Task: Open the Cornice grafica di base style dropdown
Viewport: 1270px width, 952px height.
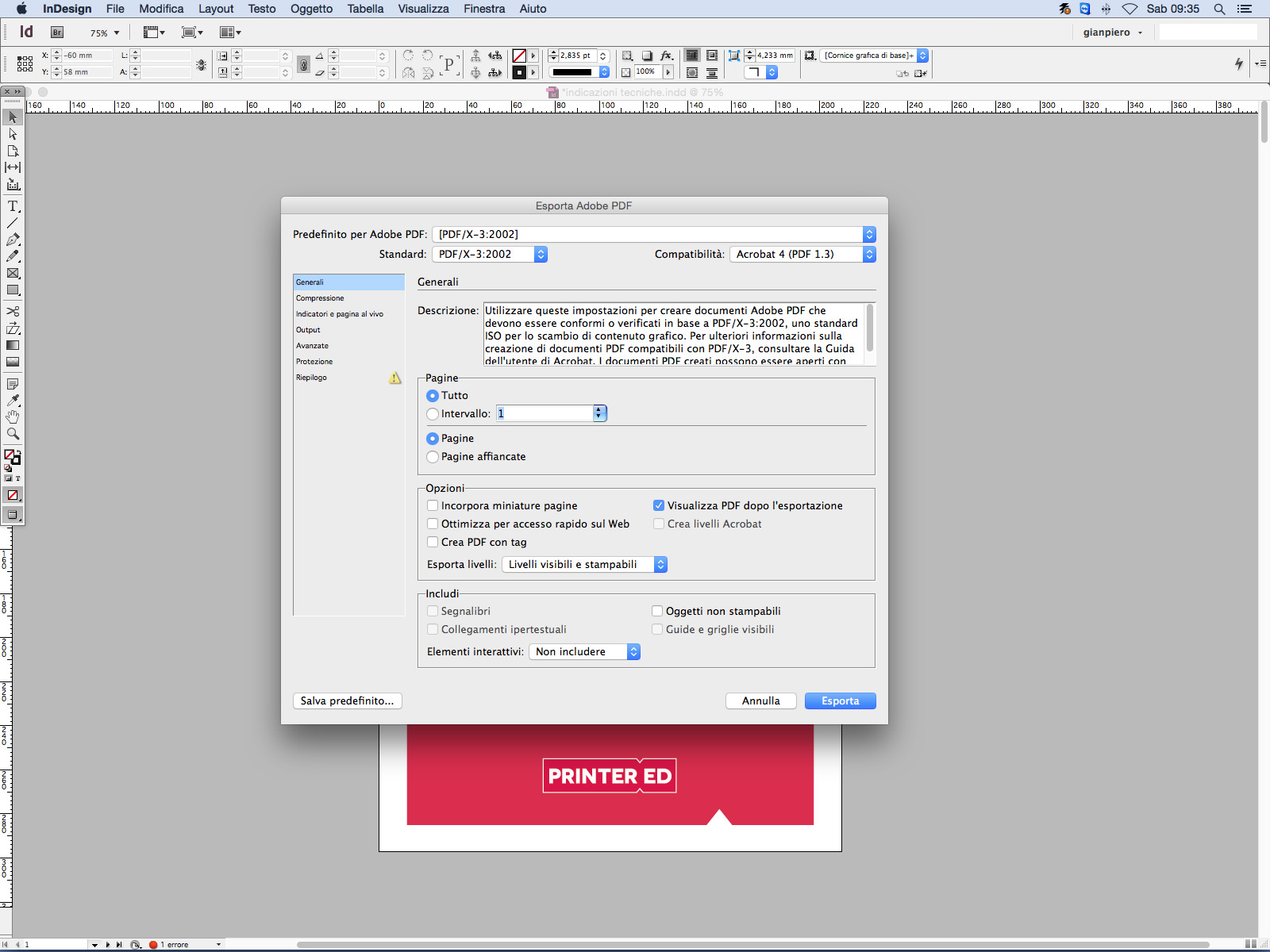Action: coord(875,56)
